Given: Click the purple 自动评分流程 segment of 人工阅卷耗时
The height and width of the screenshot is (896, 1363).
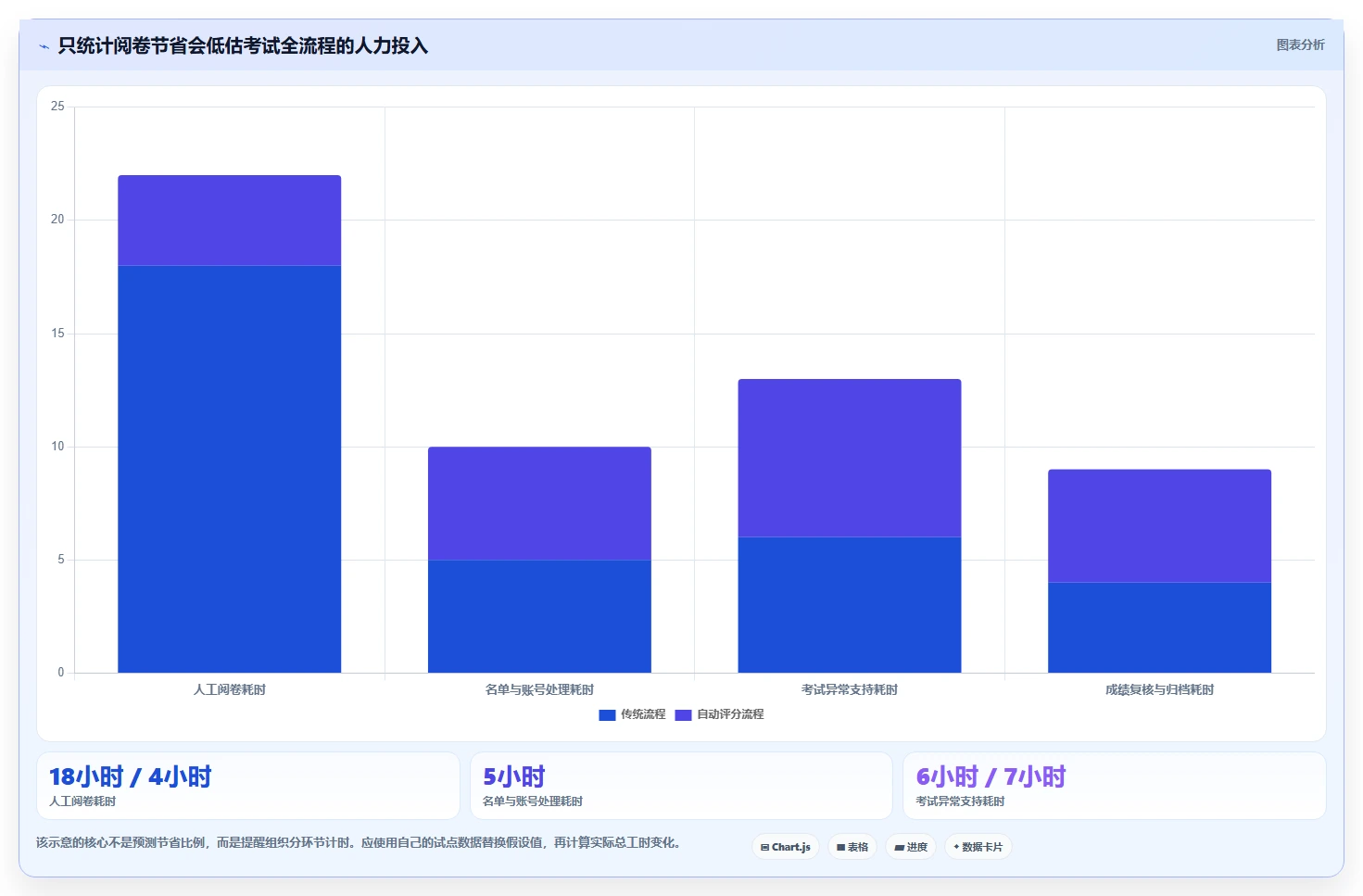Looking at the screenshot, I should pos(229,221).
